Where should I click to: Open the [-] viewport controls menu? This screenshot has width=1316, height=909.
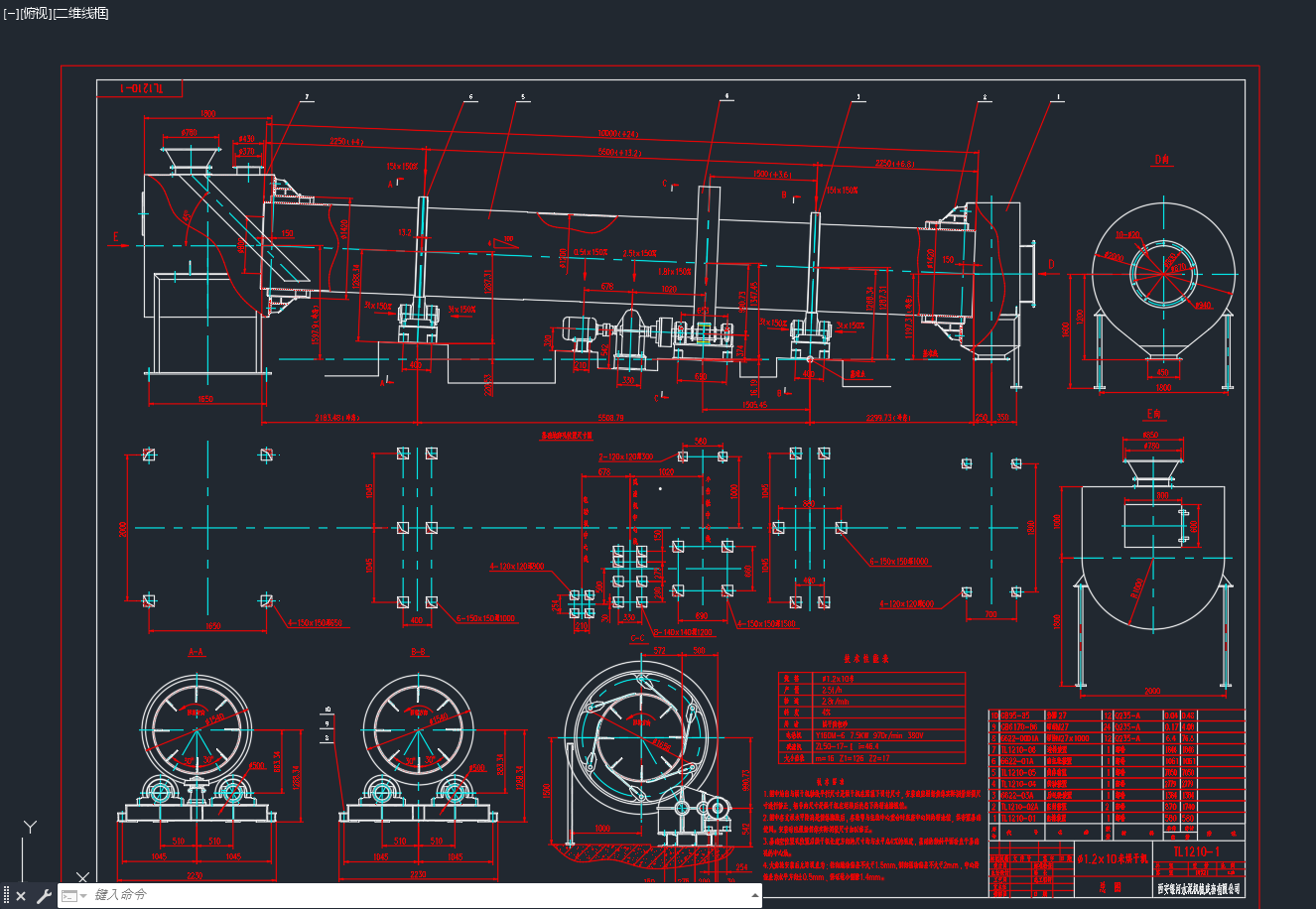pyautogui.click(x=11, y=13)
